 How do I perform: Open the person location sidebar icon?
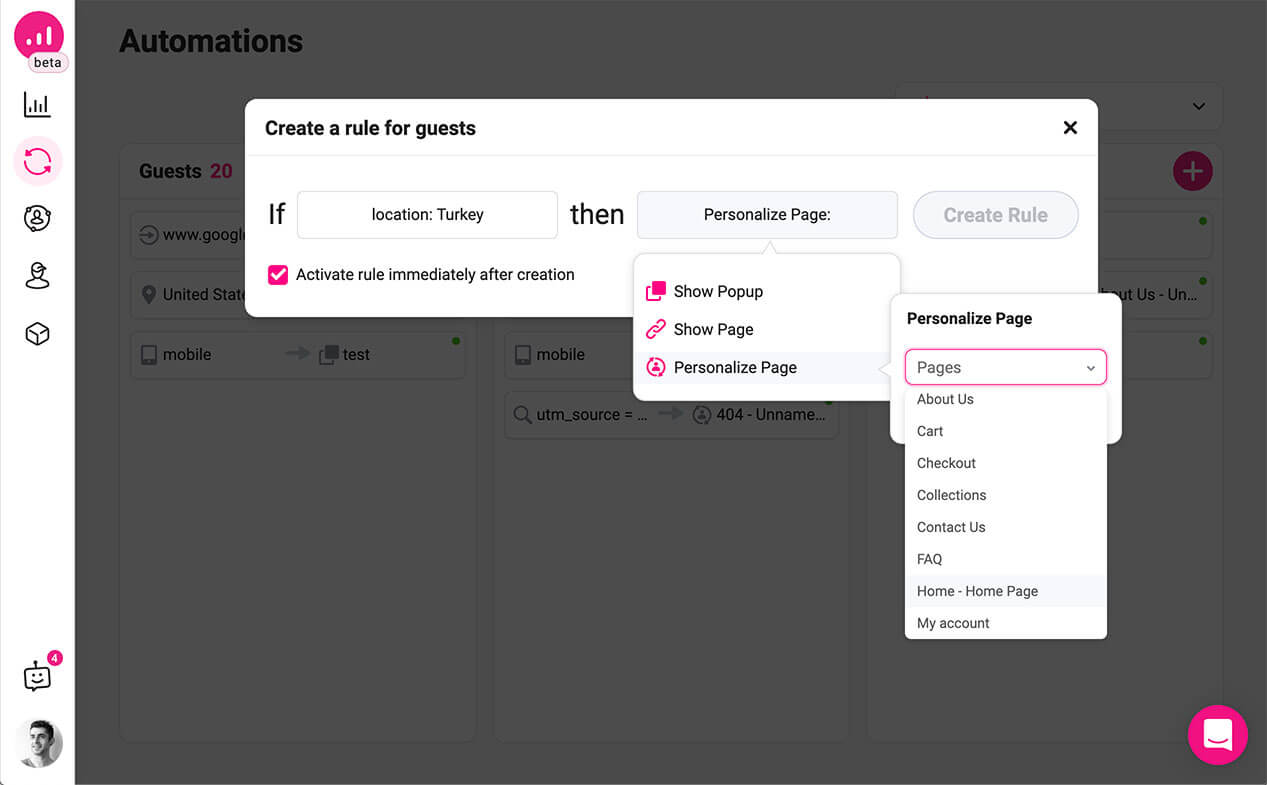tap(37, 276)
